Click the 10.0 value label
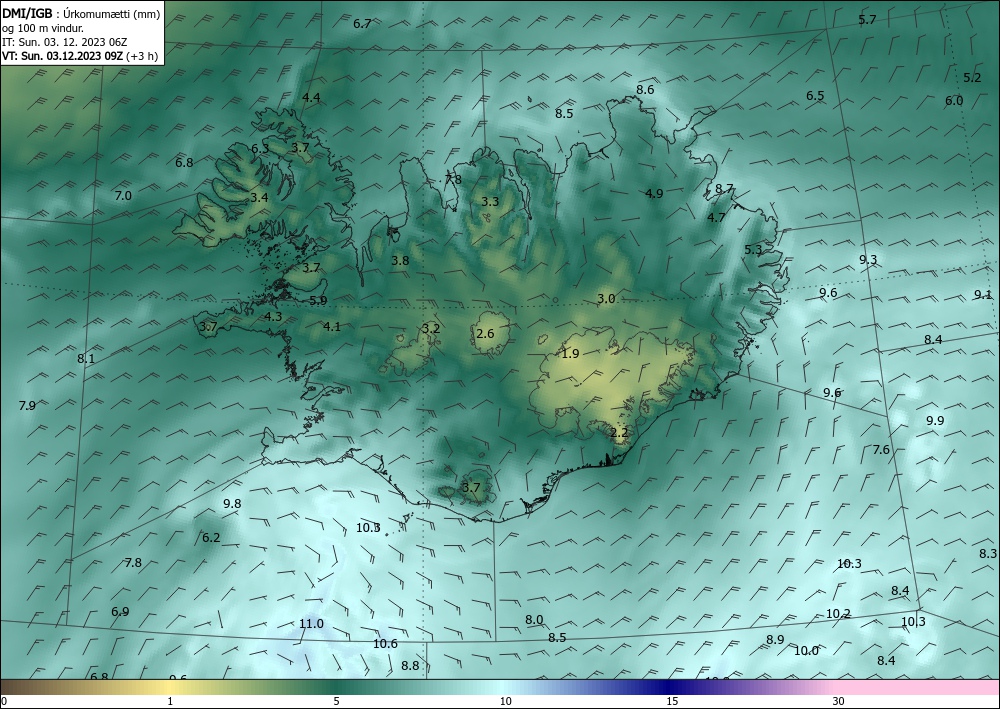The height and width of the screenshot is (709, 1000). tap(807, 651)
